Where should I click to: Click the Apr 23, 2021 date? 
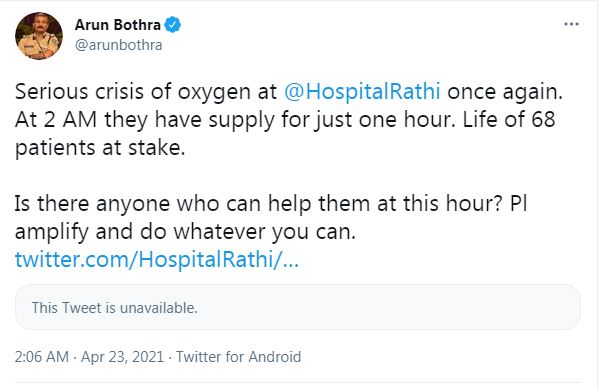click(x=122, y=357)
